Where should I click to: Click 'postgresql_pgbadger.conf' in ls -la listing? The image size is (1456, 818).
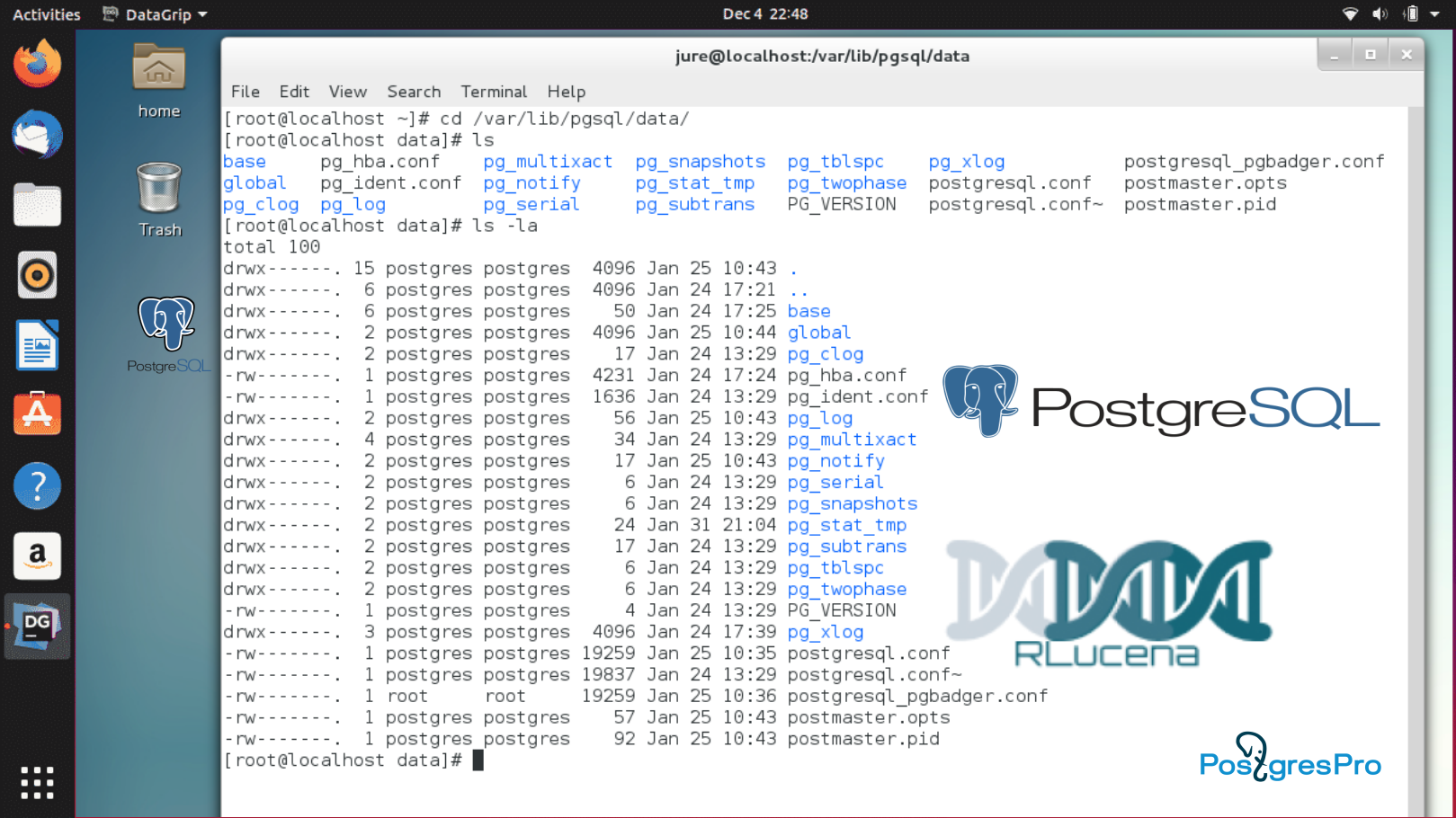click(917, 696)
